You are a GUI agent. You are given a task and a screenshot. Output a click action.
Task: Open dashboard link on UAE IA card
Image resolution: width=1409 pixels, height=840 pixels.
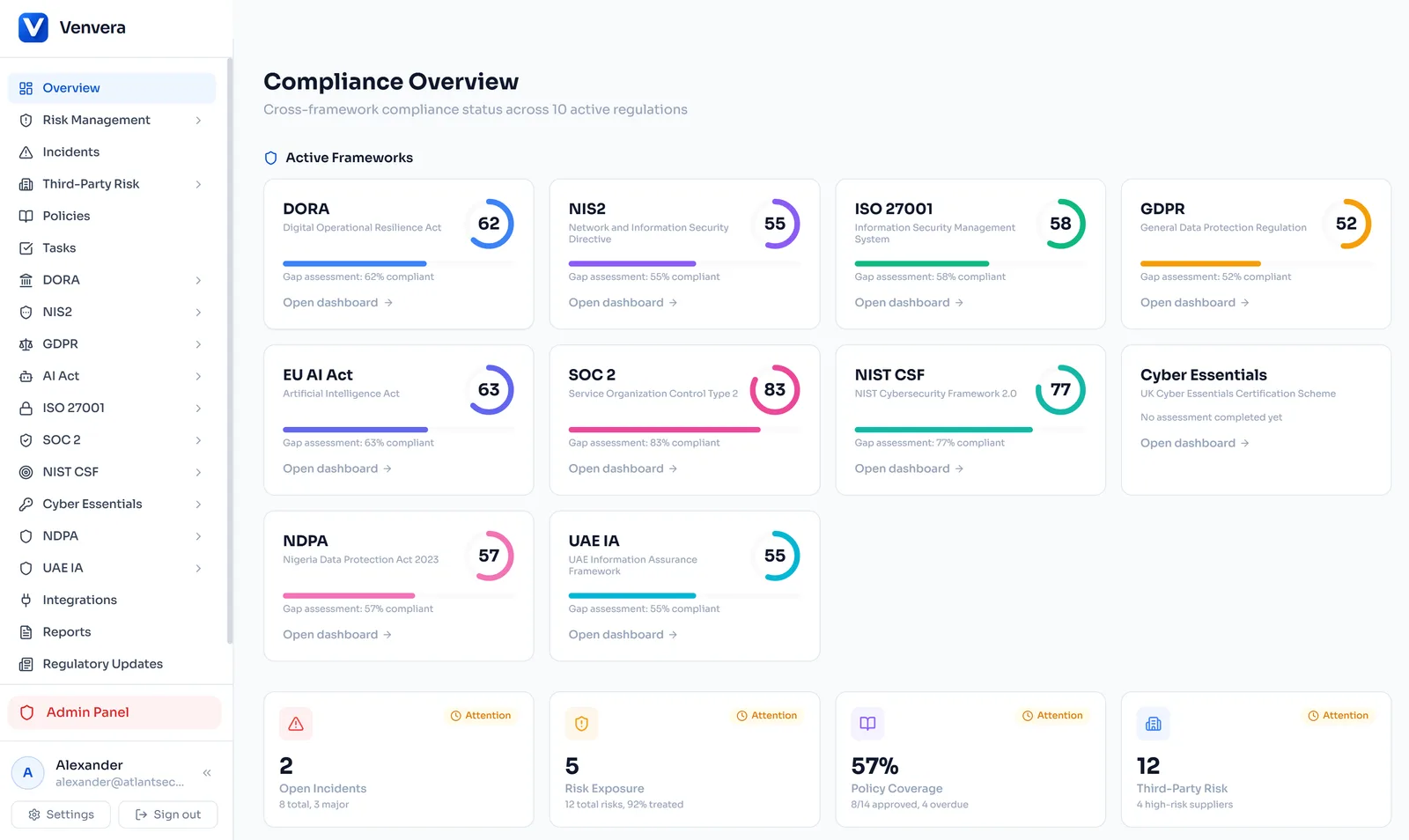click(x=623, y=635)
